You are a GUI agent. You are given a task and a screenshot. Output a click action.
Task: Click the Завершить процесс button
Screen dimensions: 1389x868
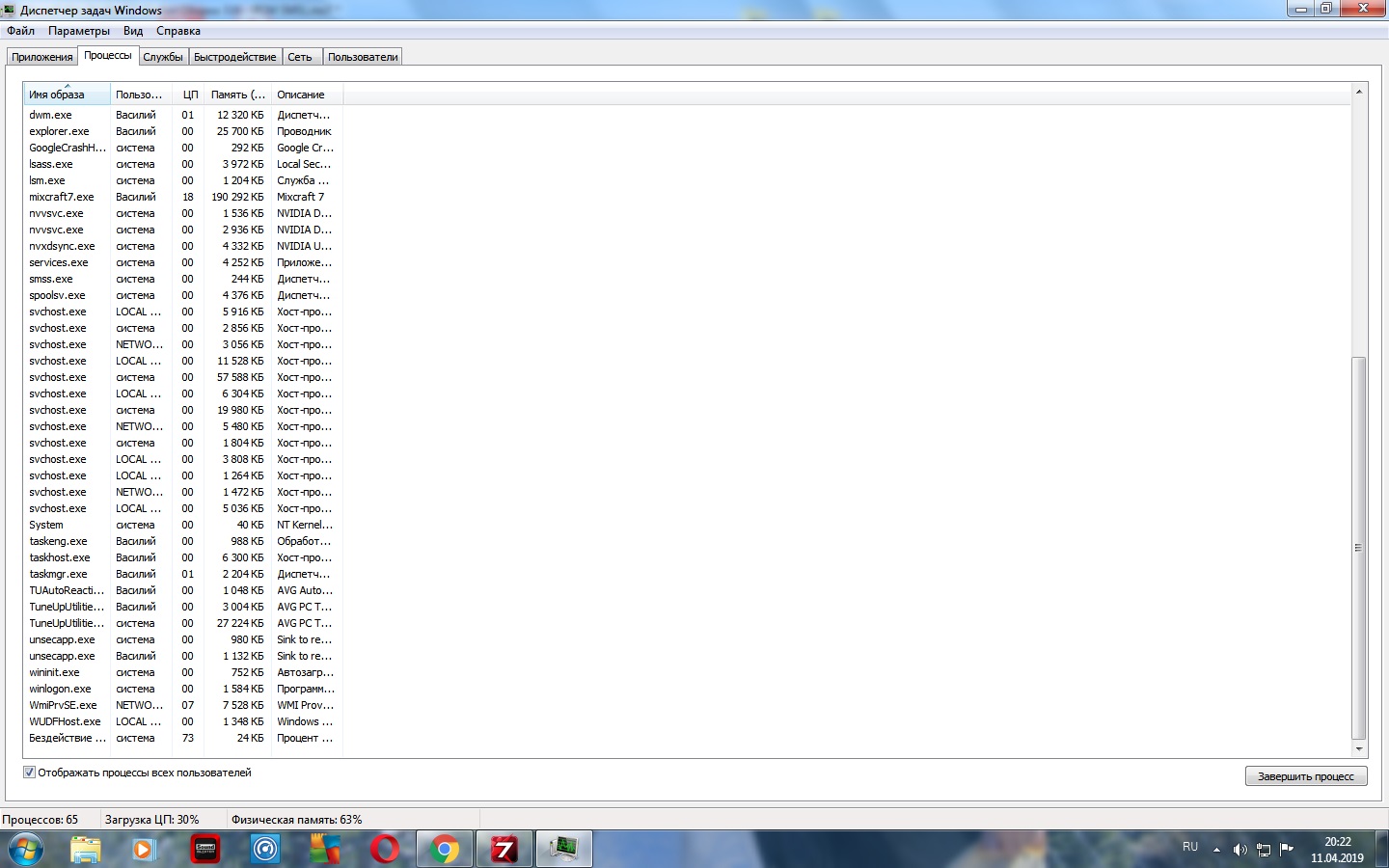coord(1306,776)
